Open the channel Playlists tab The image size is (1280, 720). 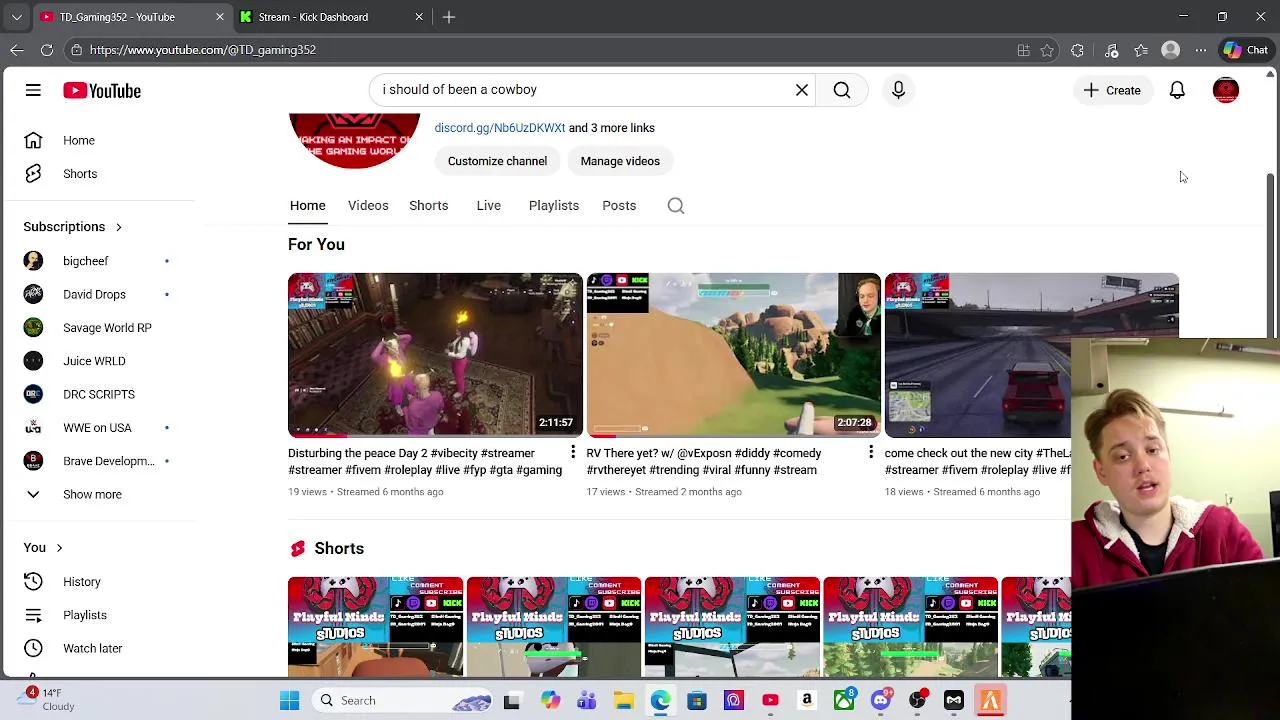pyautogui.click(x=553, y=205)
